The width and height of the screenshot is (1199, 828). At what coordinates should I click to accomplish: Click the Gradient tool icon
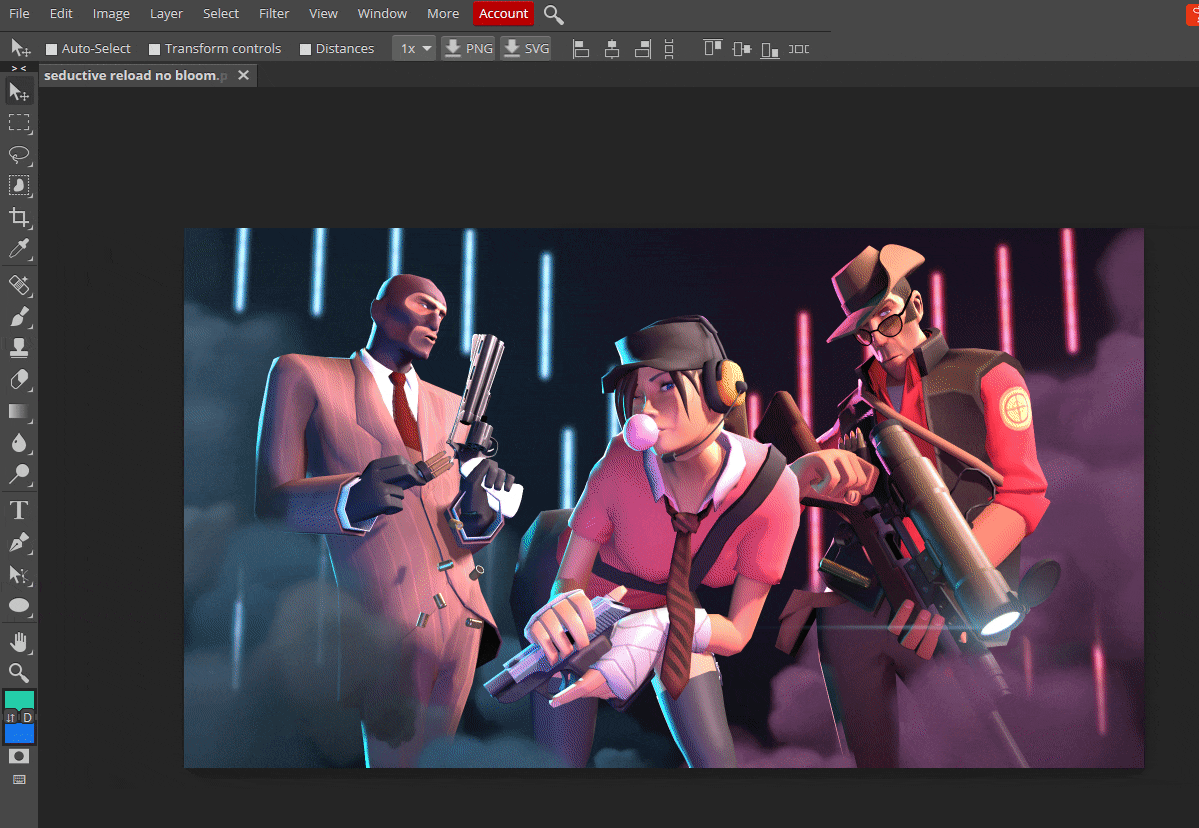point(19,411)
